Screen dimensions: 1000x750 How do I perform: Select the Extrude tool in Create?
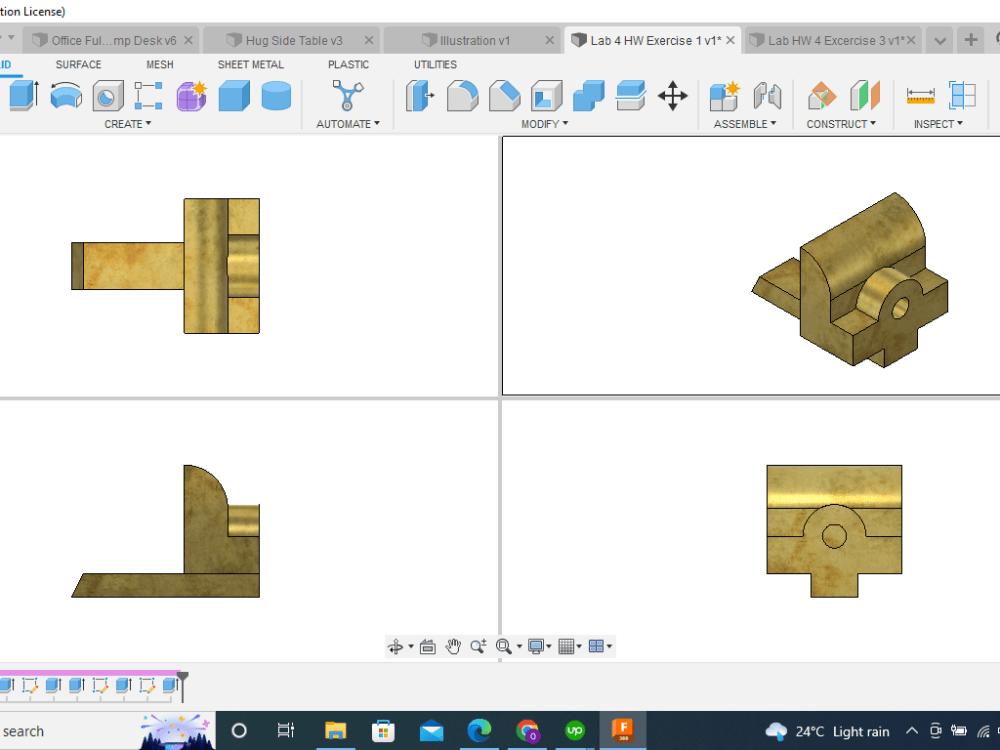pyautogui.click(x=24, y=96)
